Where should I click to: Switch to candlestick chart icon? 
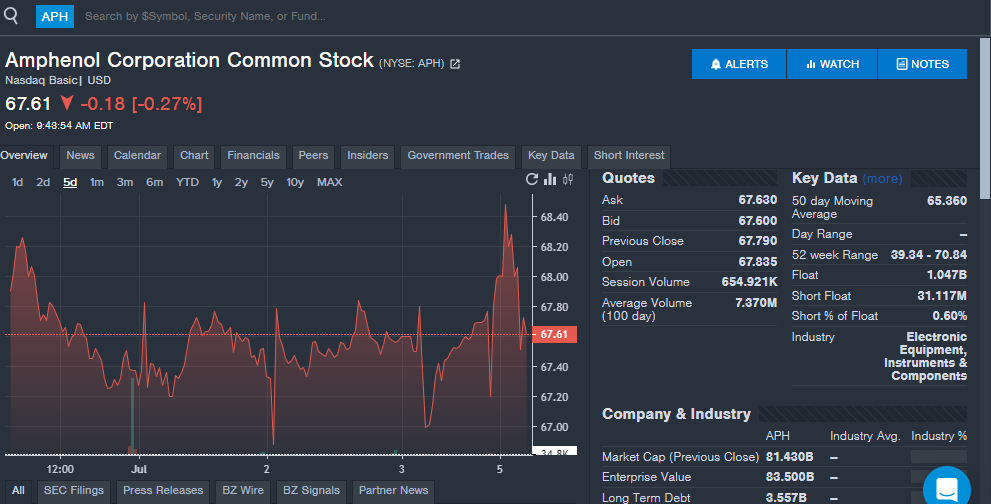click(568, 180)
